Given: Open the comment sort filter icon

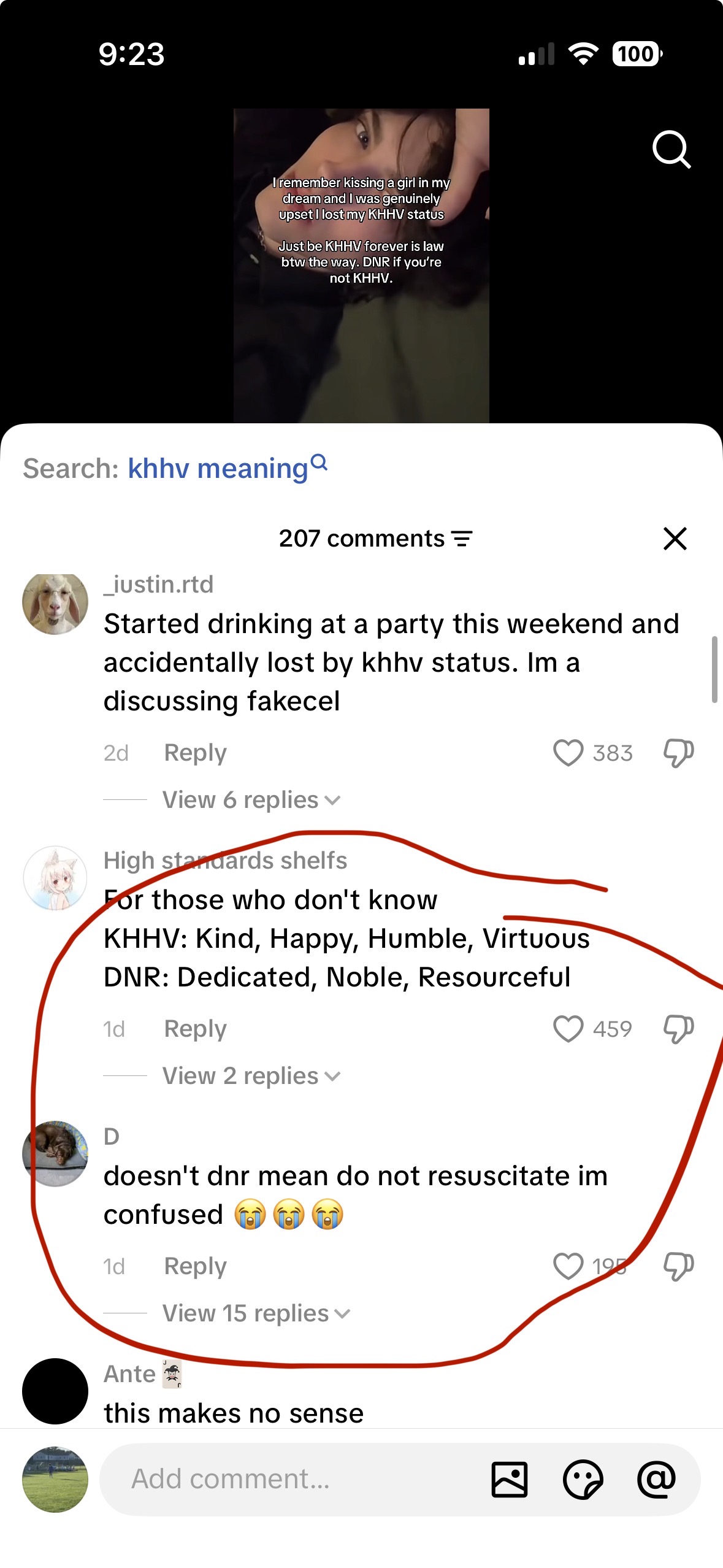Looking at the screenshot, I should [462, 539].
